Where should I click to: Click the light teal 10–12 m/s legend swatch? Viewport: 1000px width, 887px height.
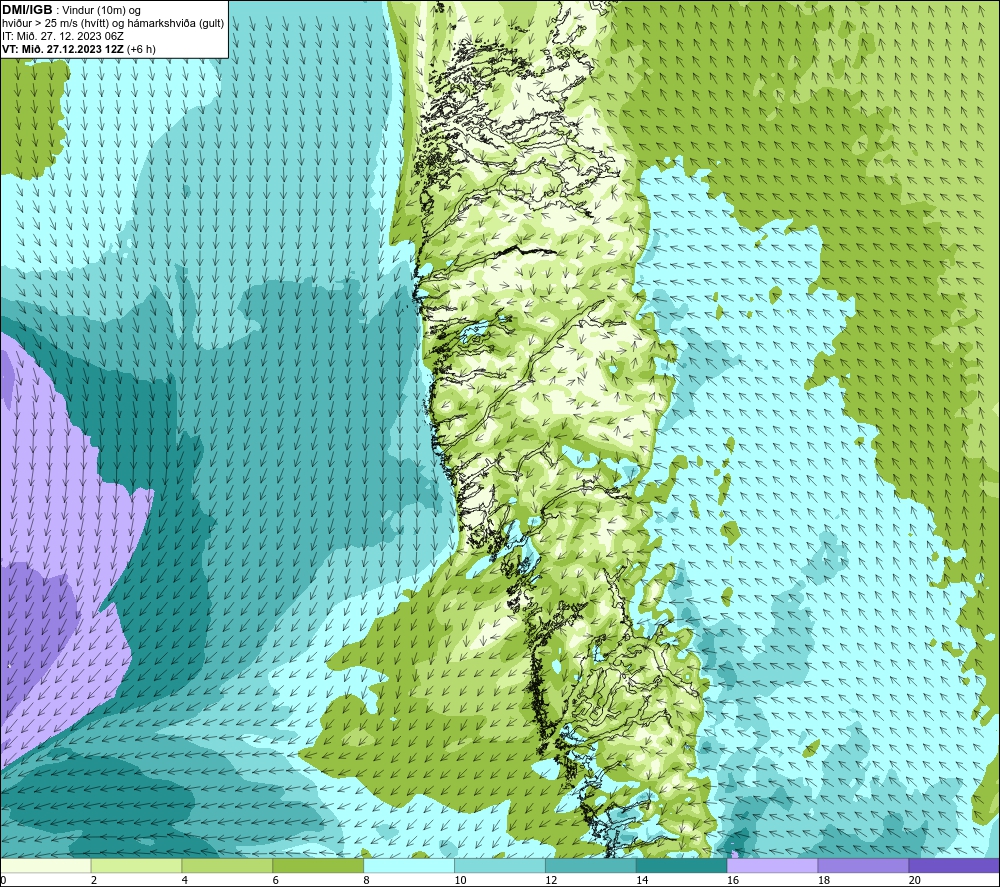coord(500,866)
